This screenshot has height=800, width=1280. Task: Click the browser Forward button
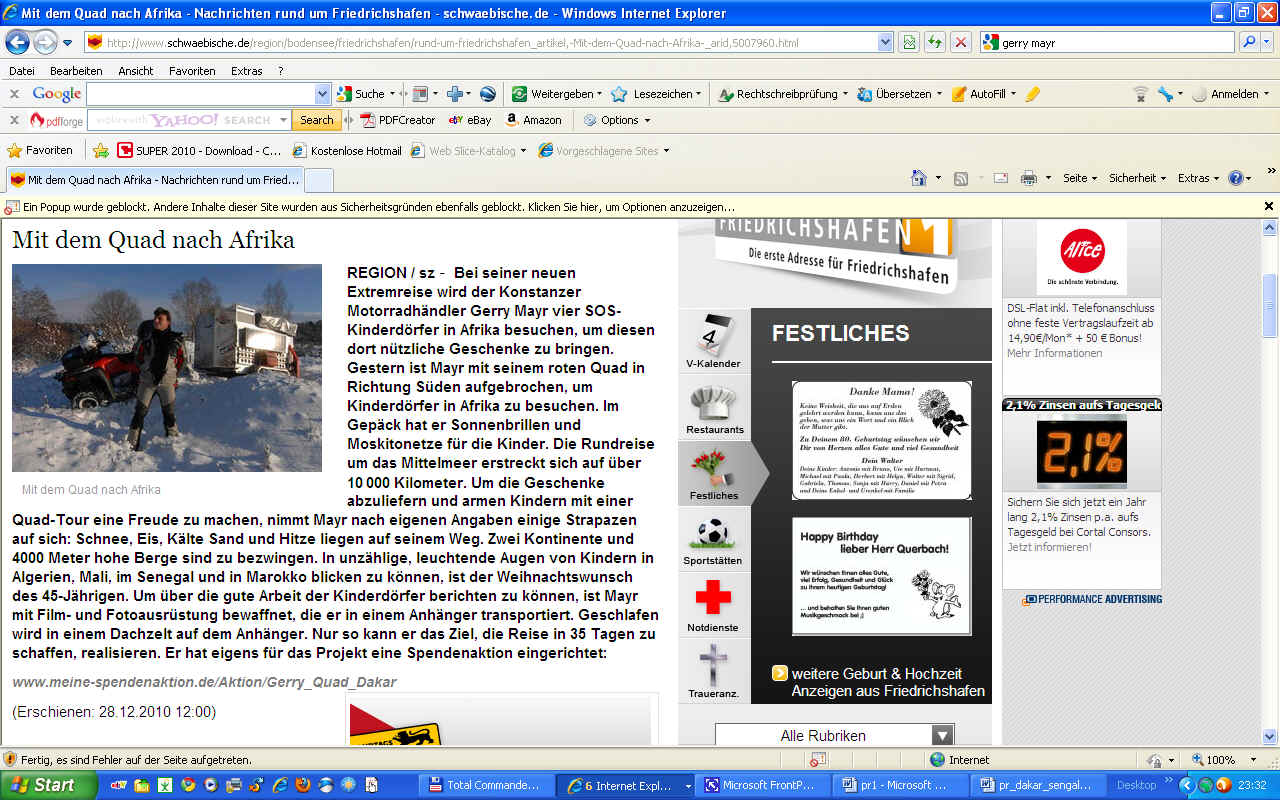(x=45, y=42)
